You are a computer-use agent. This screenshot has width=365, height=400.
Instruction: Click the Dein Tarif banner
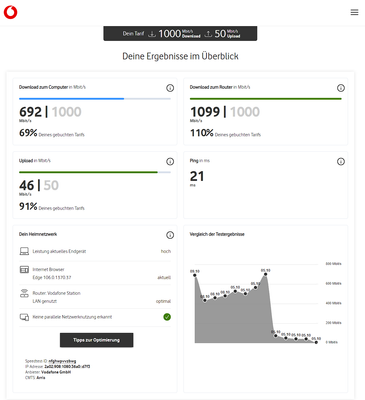click(180, 34)
